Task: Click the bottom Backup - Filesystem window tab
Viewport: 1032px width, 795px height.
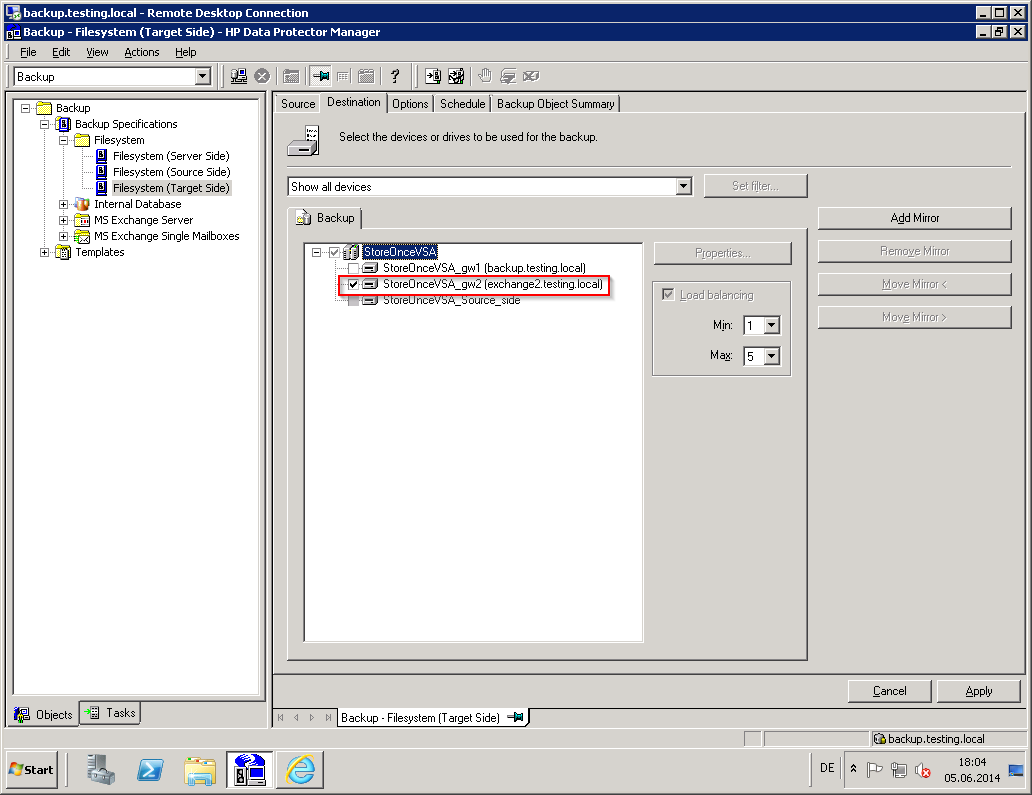Action: [432, 717]
